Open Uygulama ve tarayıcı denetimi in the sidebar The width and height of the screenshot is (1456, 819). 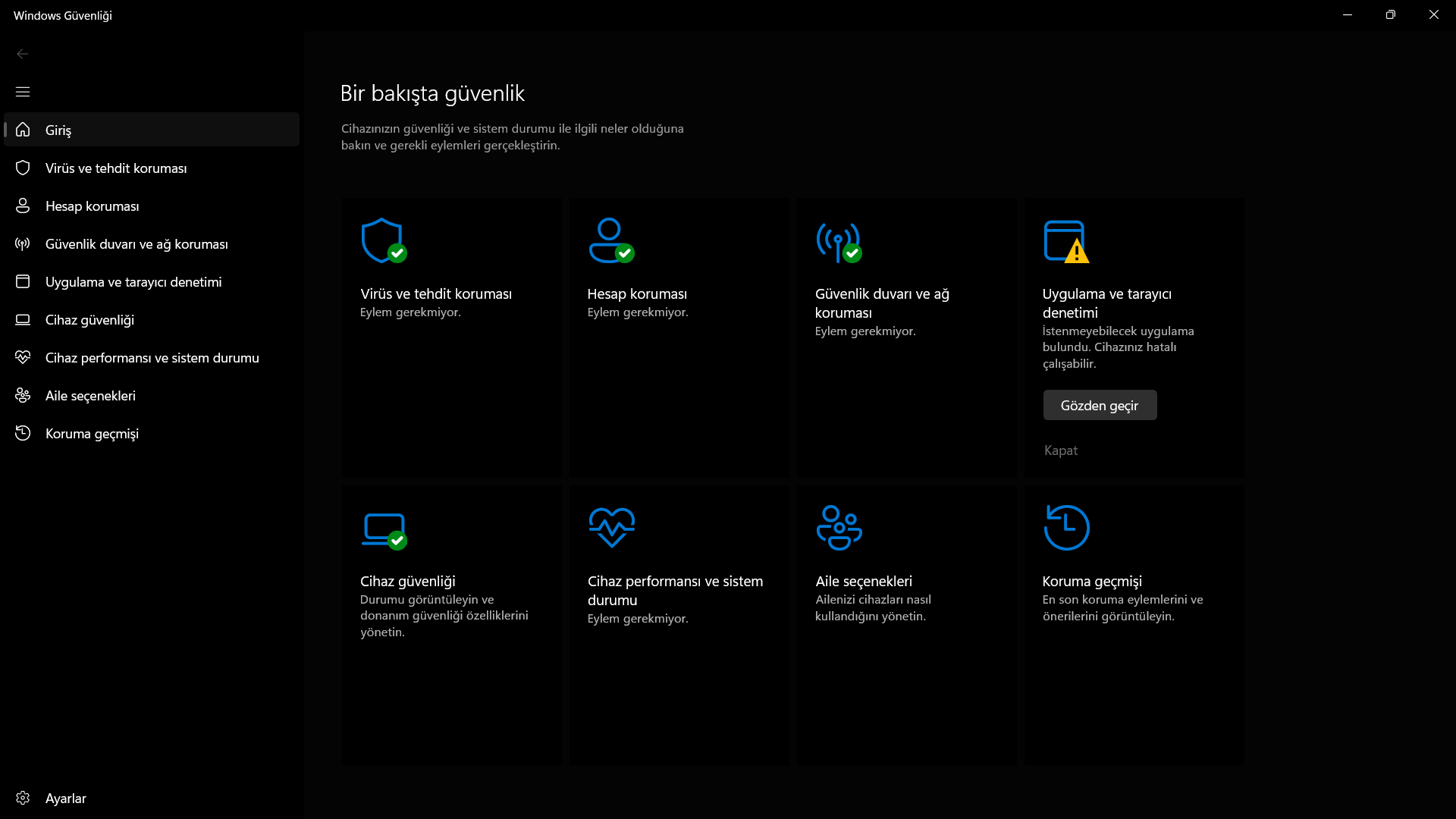(133, 282)
